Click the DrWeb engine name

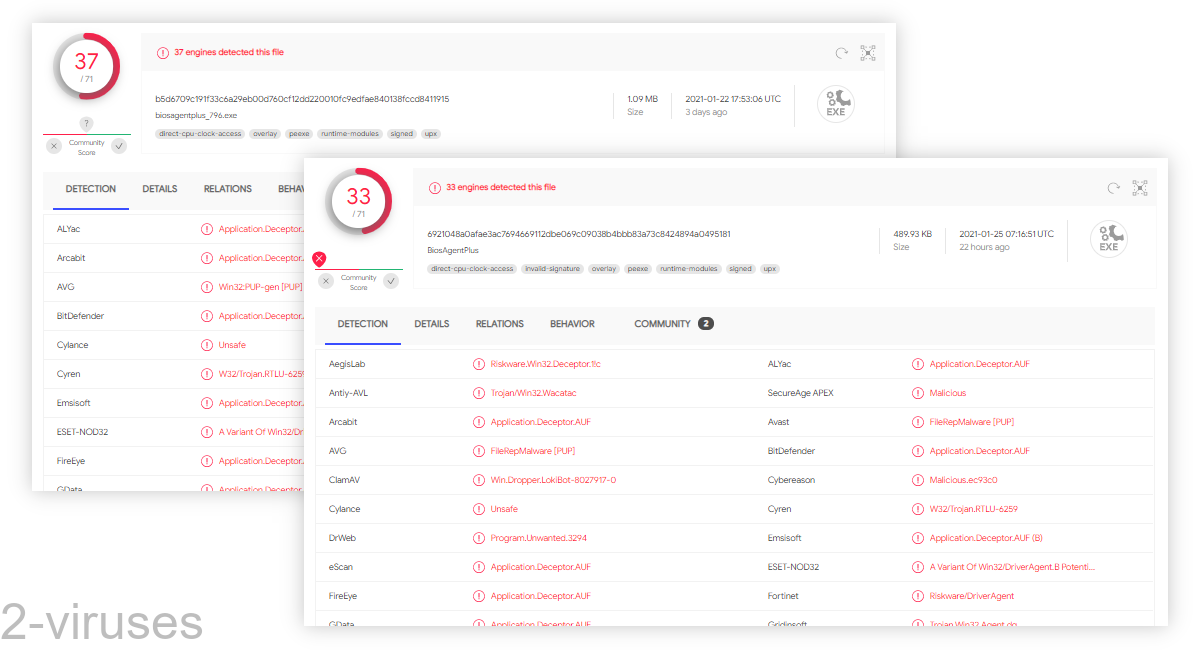[343, 538]
